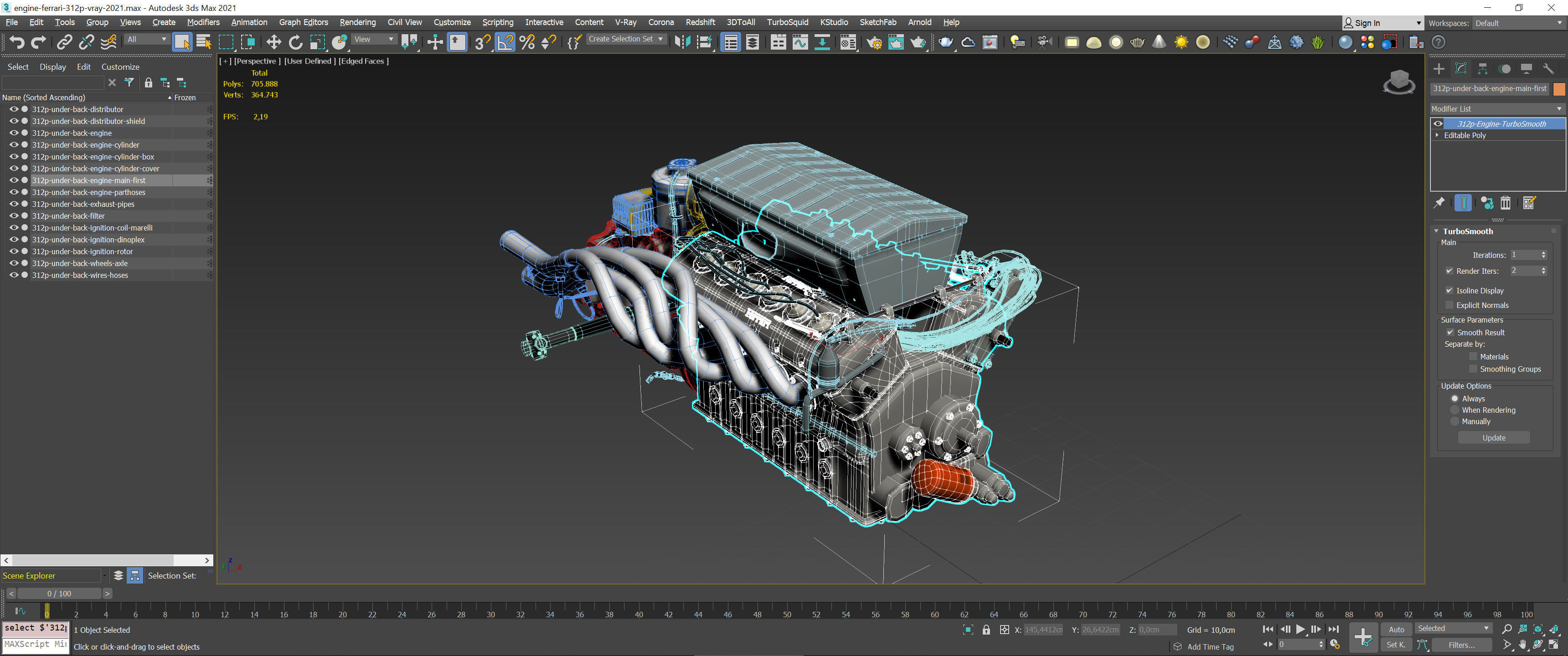
Task: Expand the Editable Poly stack entry
Action: click(x=1437, y=135)
